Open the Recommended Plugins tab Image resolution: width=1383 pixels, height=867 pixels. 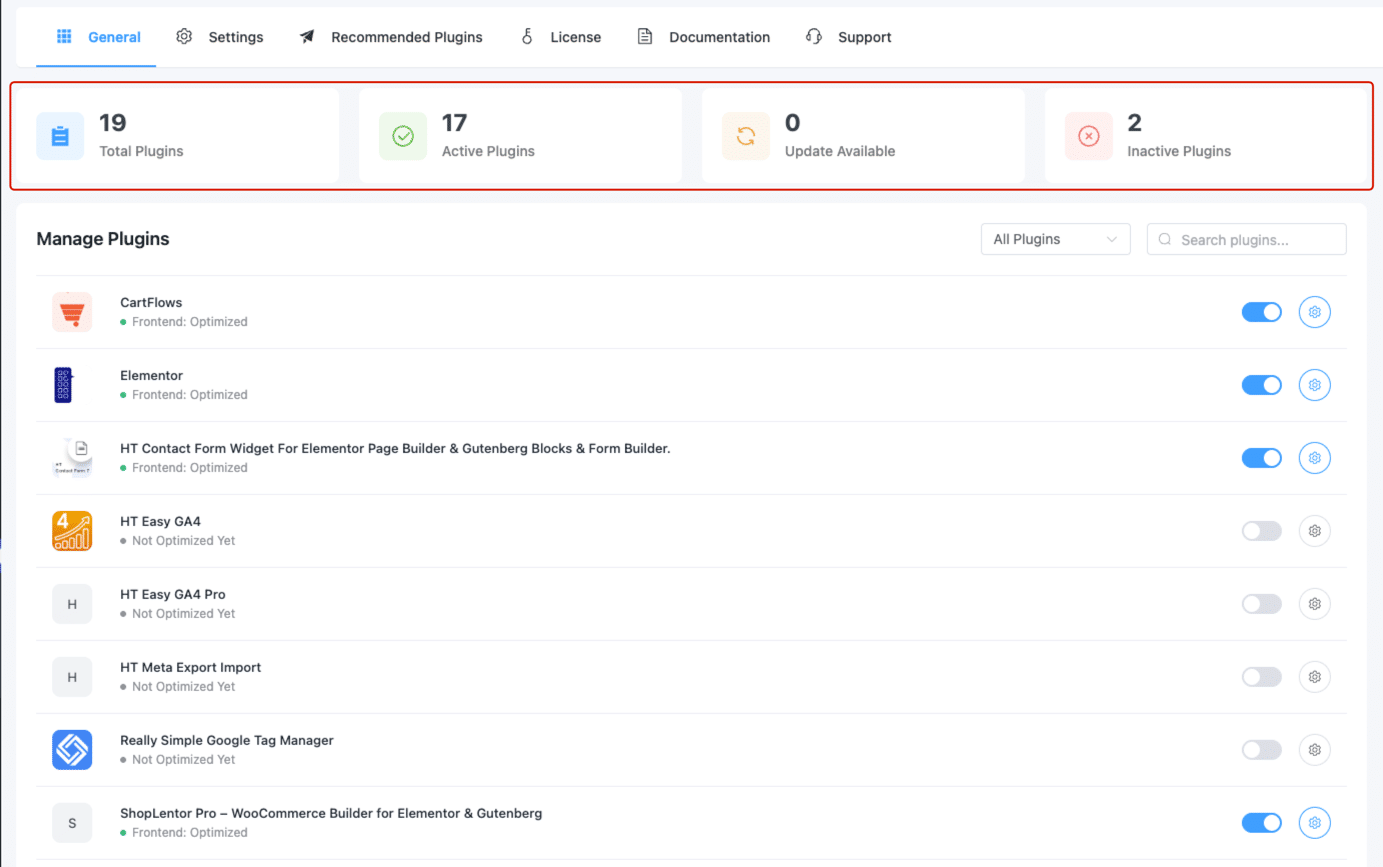pos(391,37)
